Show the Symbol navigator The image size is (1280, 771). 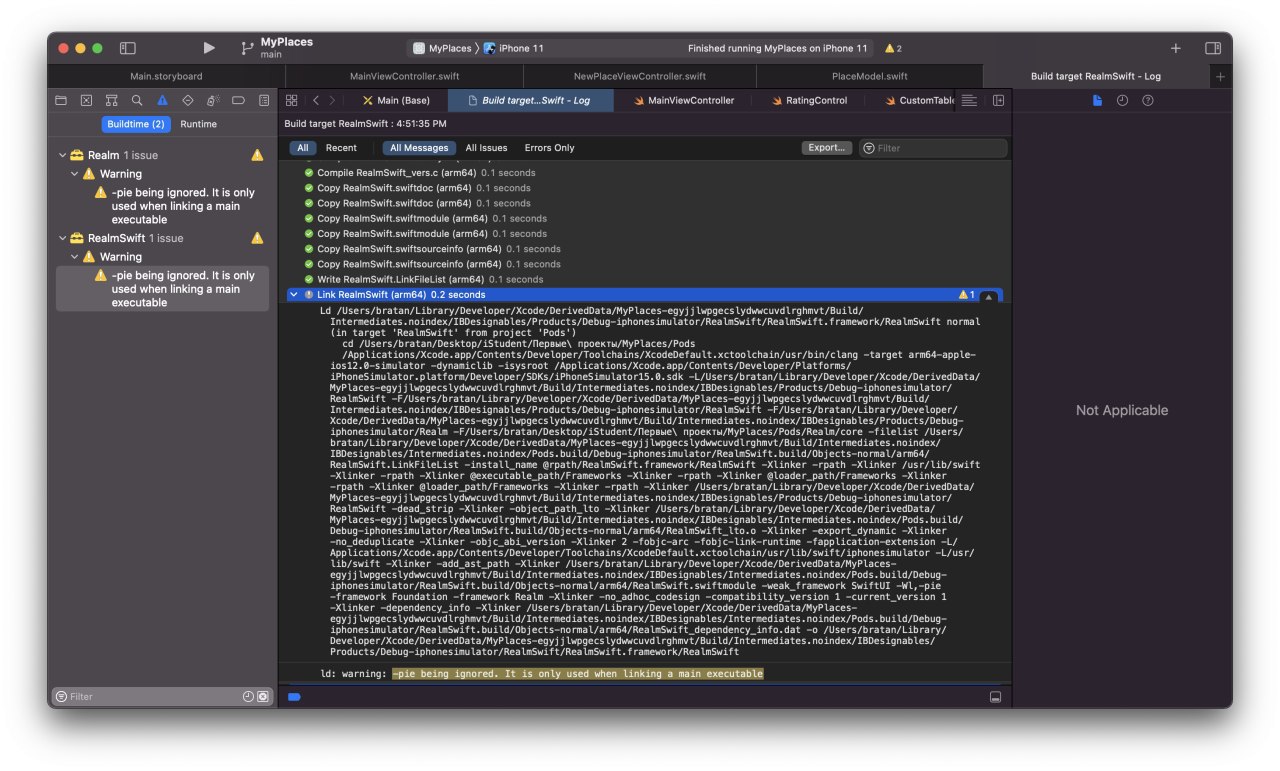click(x=111, y=100)
